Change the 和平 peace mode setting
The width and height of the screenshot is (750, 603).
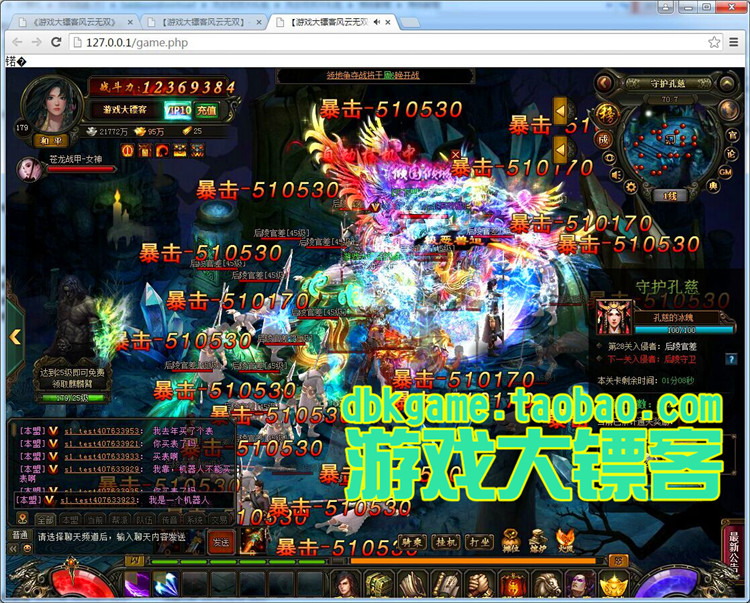pos(51,141)
